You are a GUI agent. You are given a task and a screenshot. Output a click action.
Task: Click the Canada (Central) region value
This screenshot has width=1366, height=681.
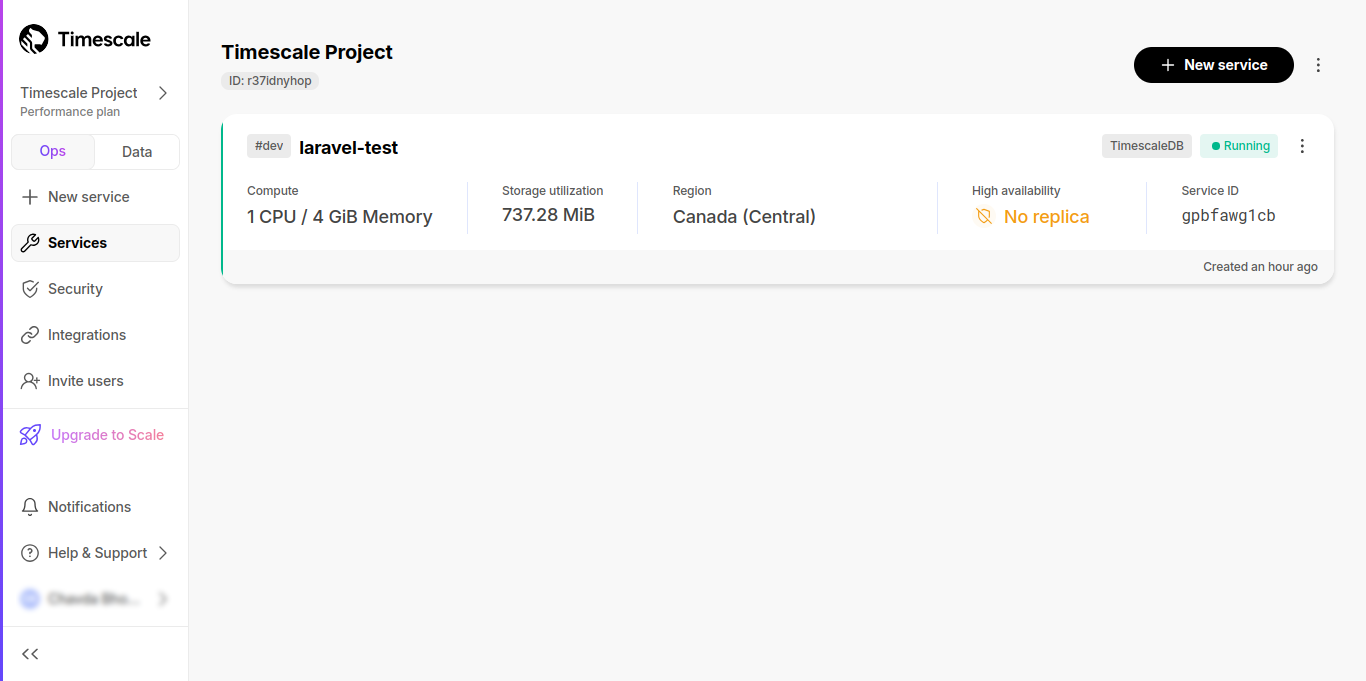[x=744, y=217]
